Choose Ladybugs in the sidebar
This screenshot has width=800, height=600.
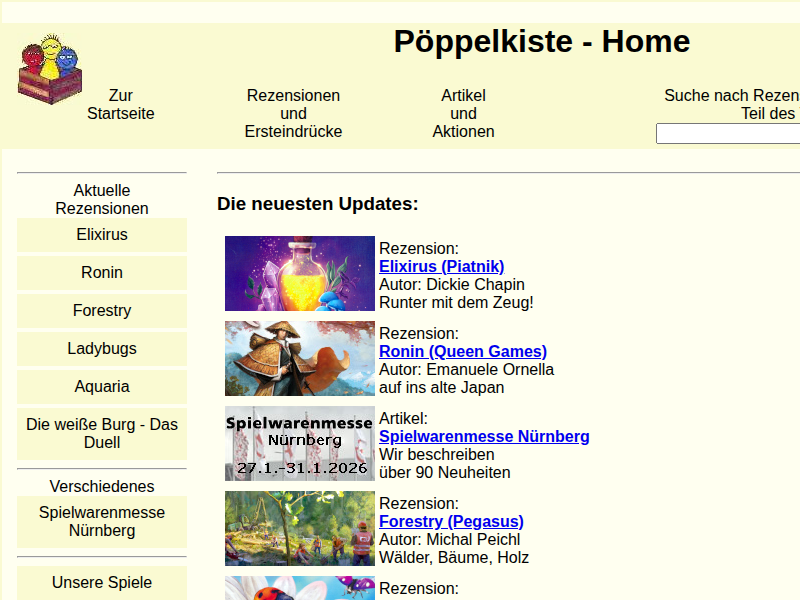(x=102, y=349)
